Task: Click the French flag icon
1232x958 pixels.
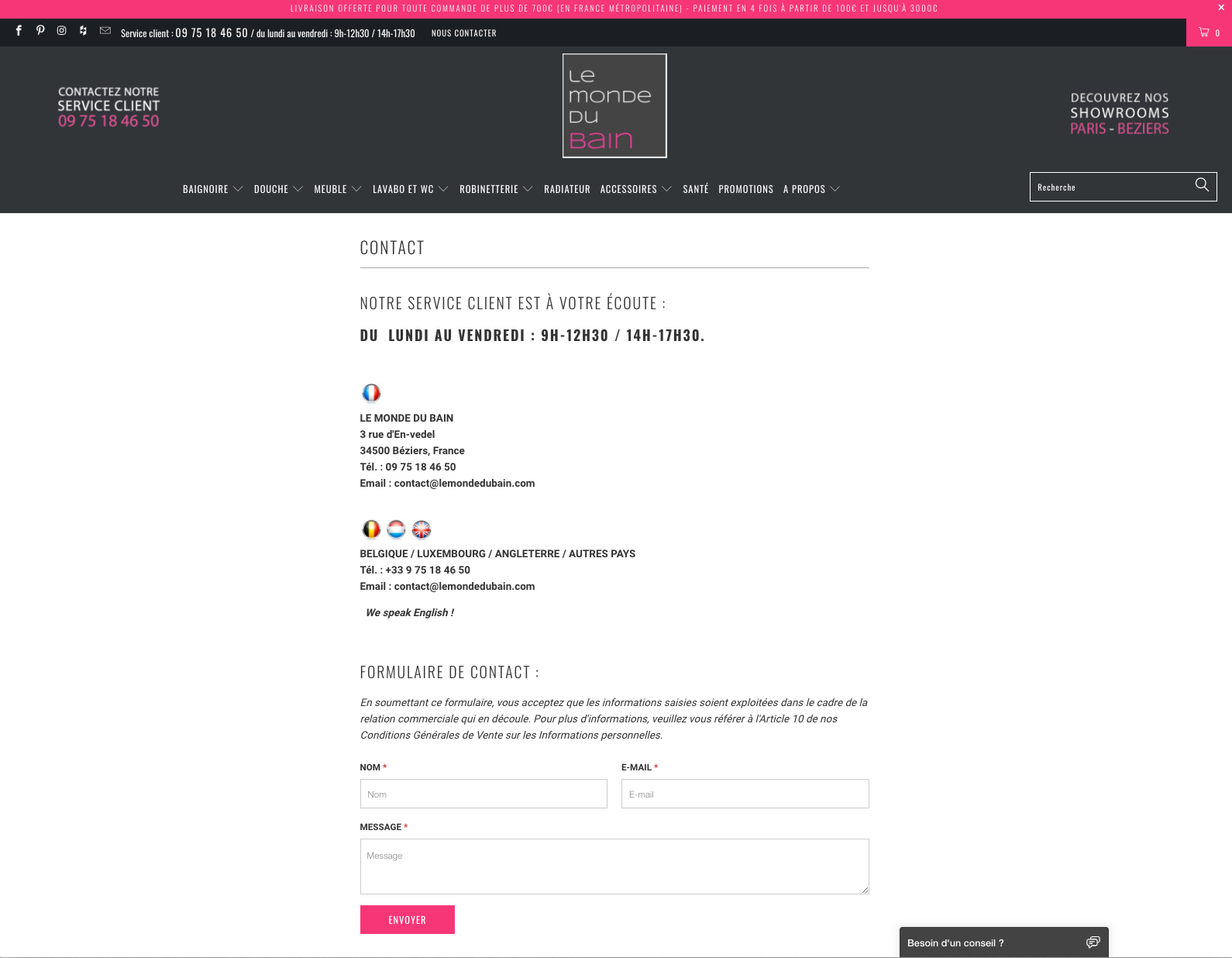Action: (x=371, y=393)
